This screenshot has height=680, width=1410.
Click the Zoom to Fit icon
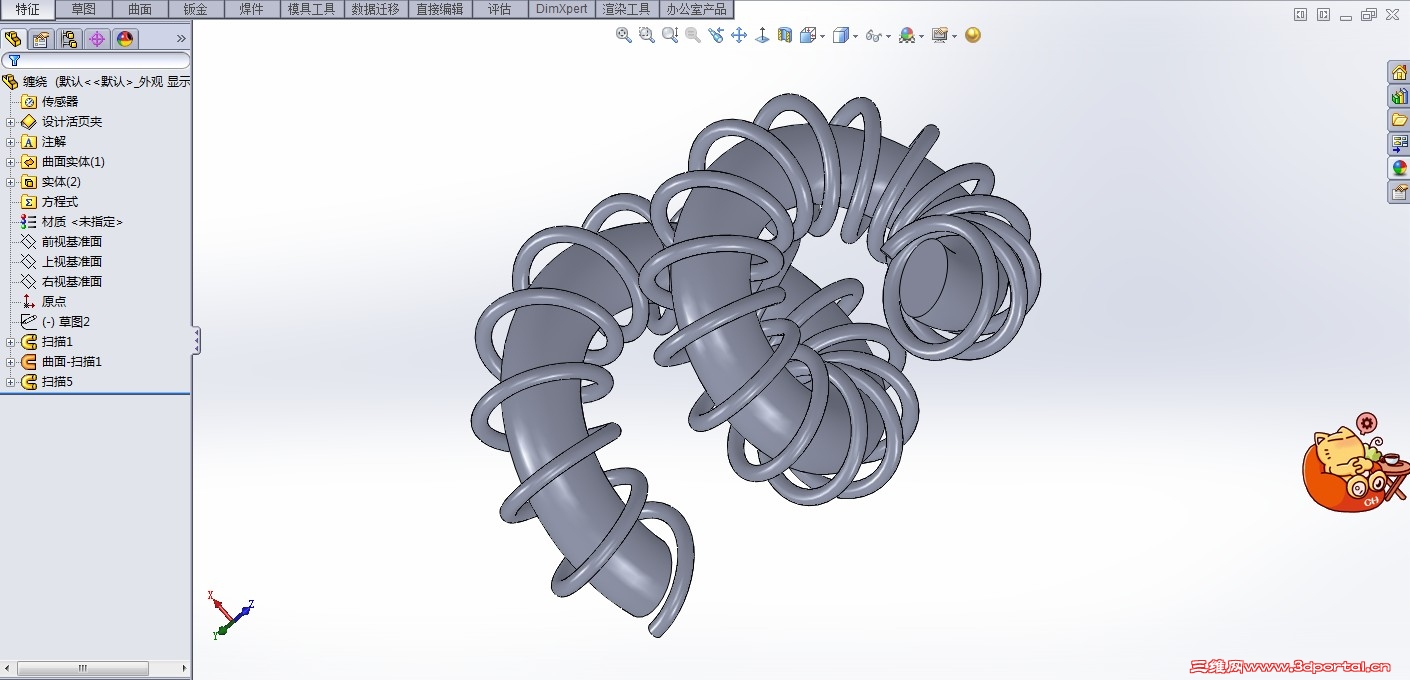[624, 35]
